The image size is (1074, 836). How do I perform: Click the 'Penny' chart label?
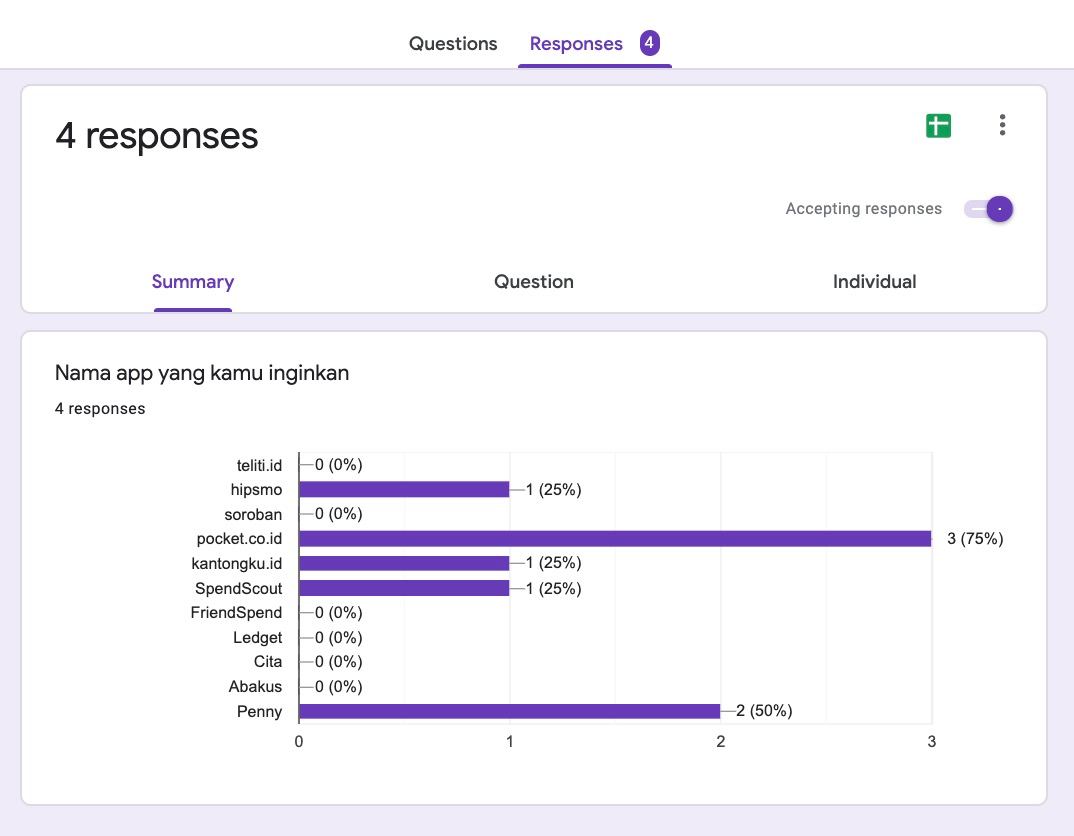pos(259,712)
